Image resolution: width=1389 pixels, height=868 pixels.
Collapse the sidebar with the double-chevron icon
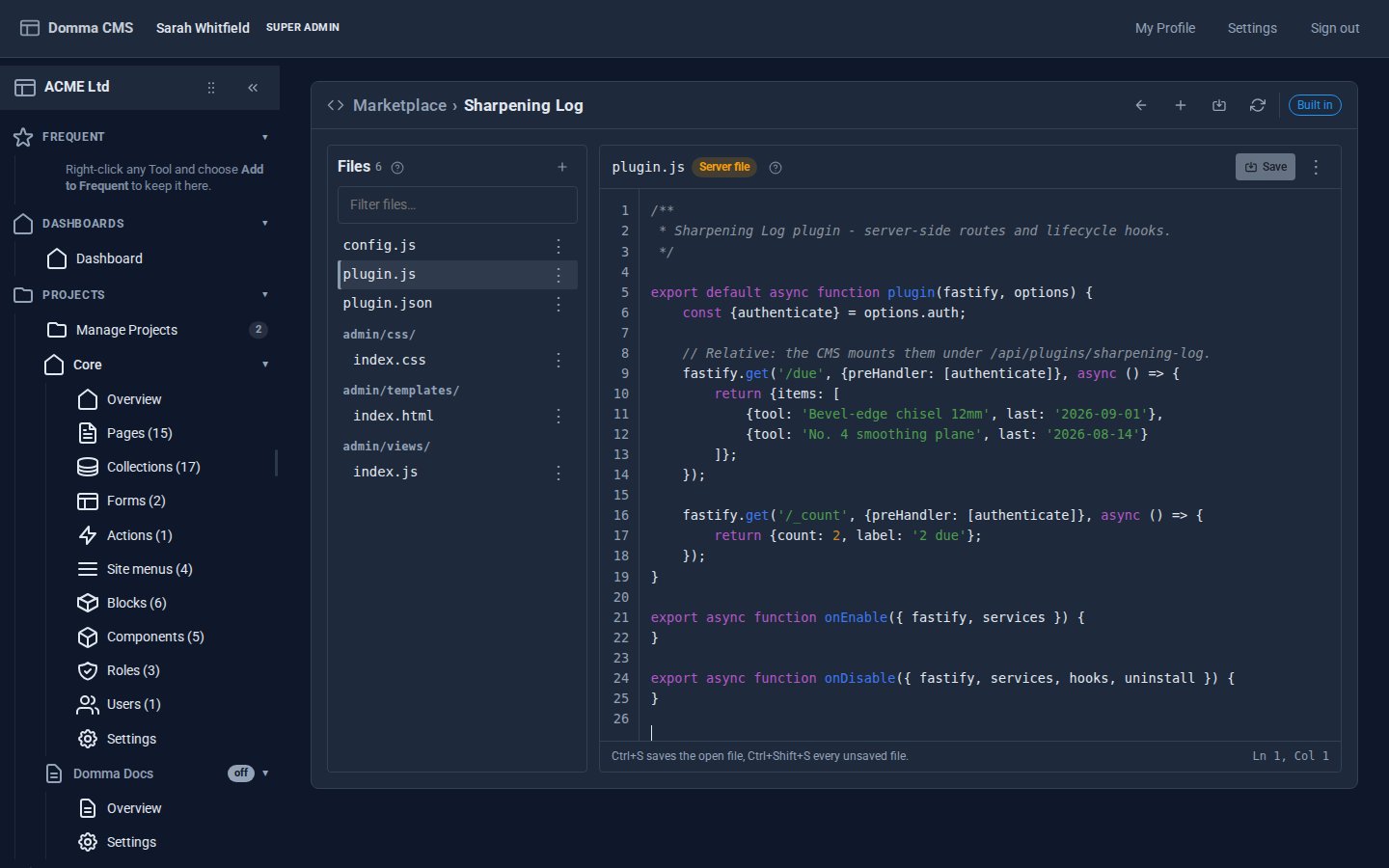tap(253, 88)
